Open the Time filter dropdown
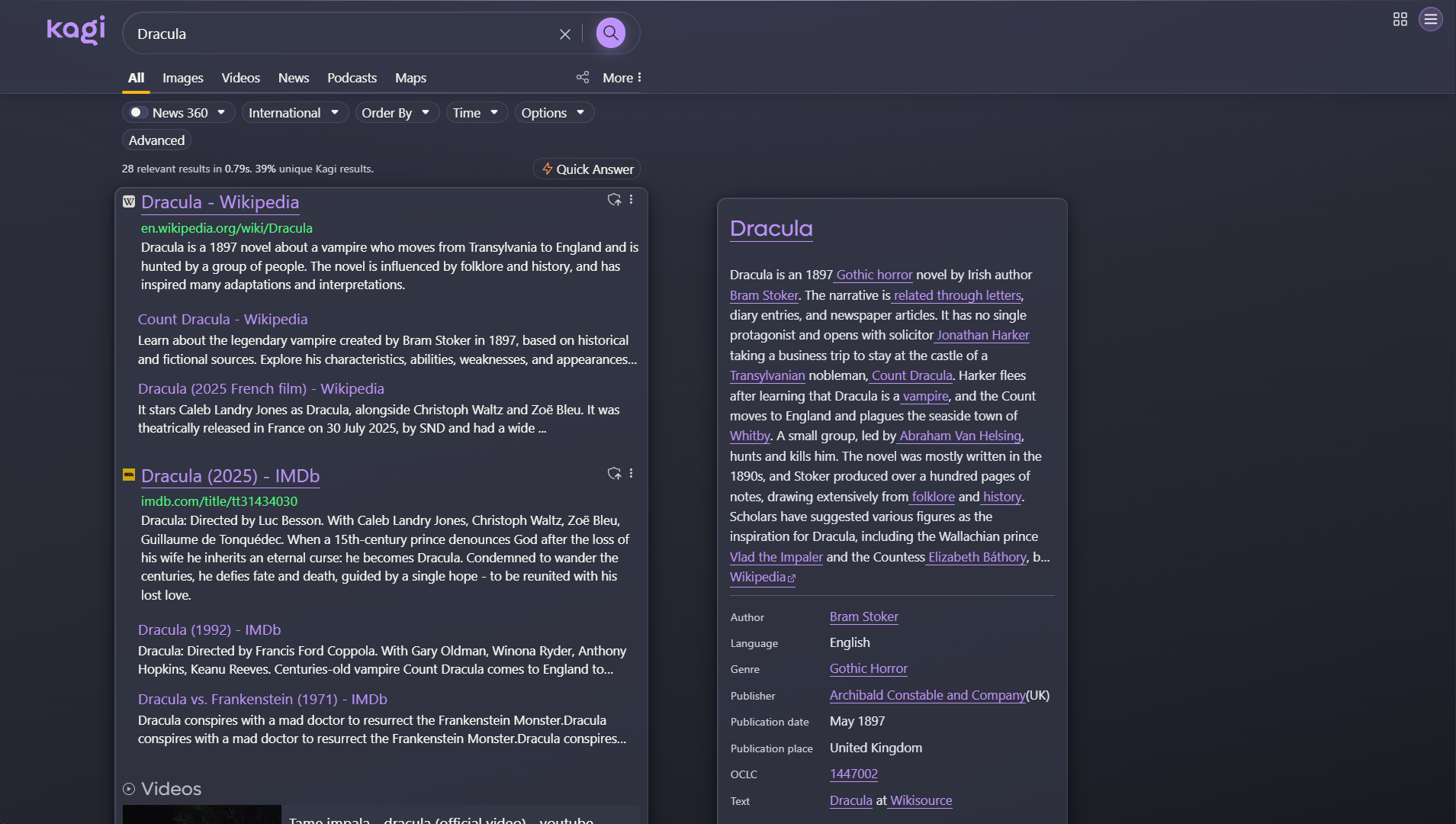 click(x=477, y=113)
